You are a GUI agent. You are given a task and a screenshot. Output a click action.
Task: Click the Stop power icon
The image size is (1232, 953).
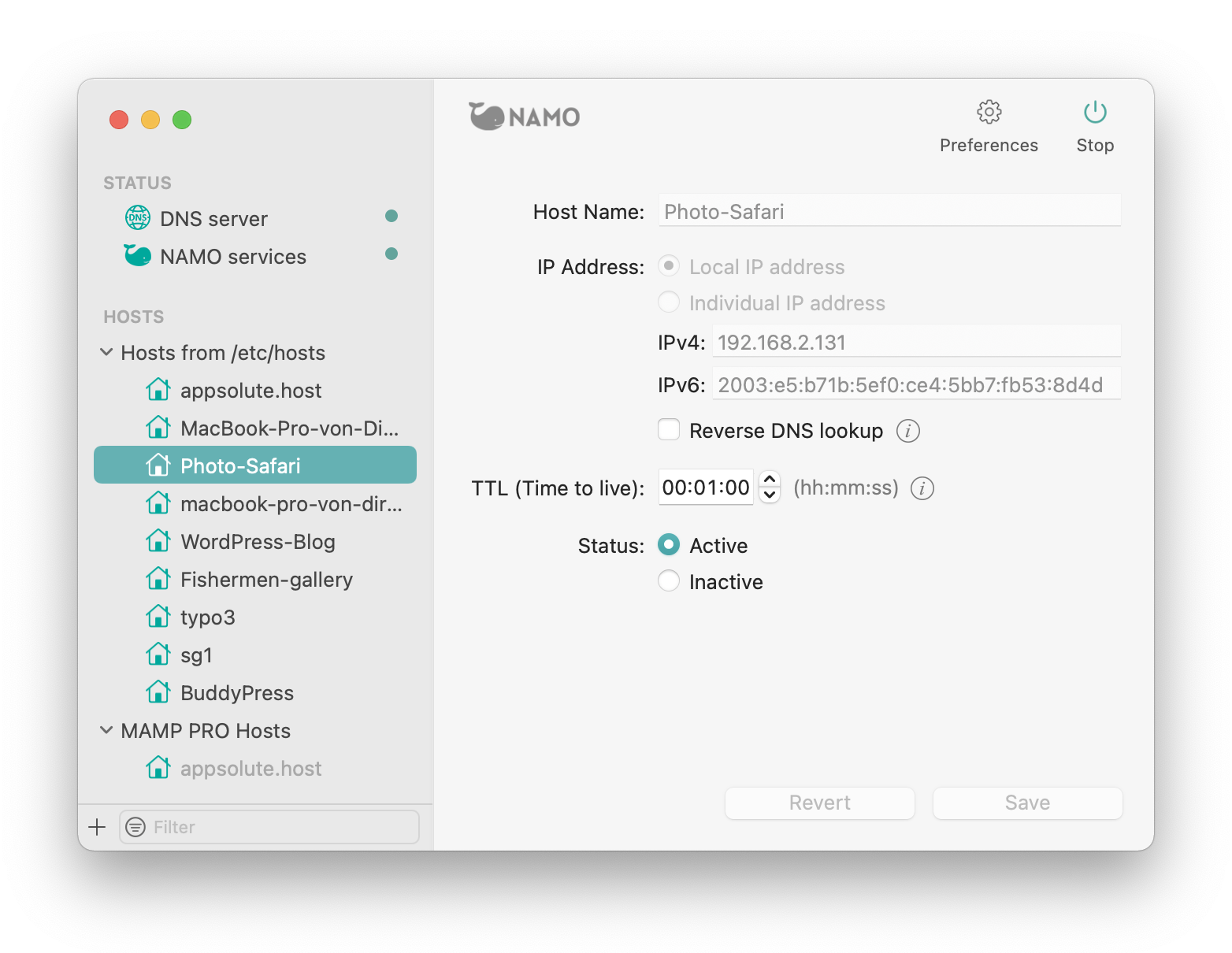(x=1095, y=112)
